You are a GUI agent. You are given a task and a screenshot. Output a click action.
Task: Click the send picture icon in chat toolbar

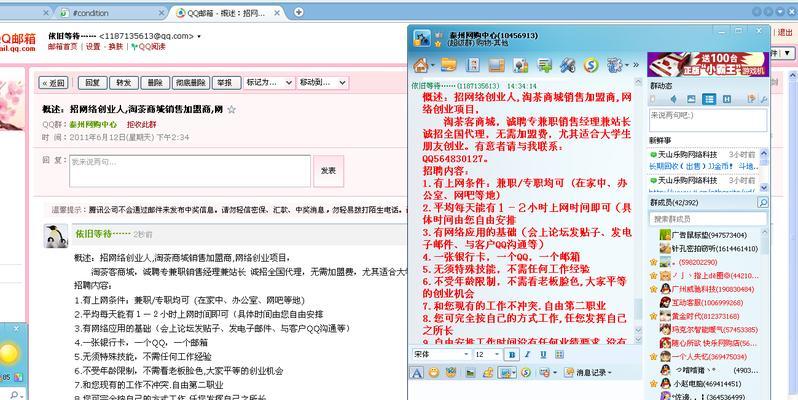470,373
